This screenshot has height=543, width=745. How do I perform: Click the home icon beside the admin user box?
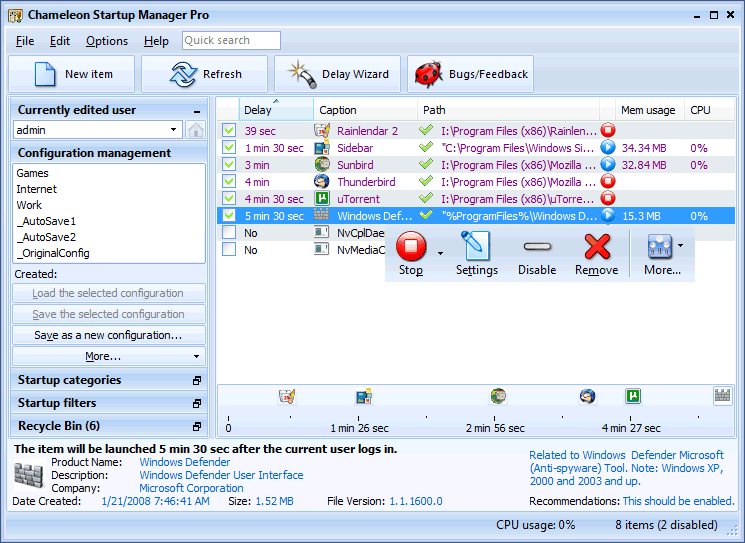point(195,130)
